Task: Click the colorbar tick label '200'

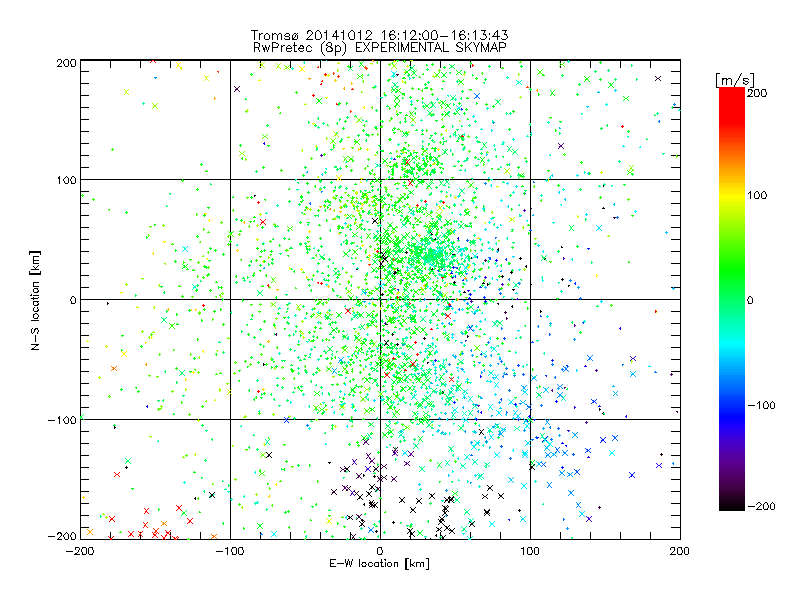Action: click(x=757, y=93)
